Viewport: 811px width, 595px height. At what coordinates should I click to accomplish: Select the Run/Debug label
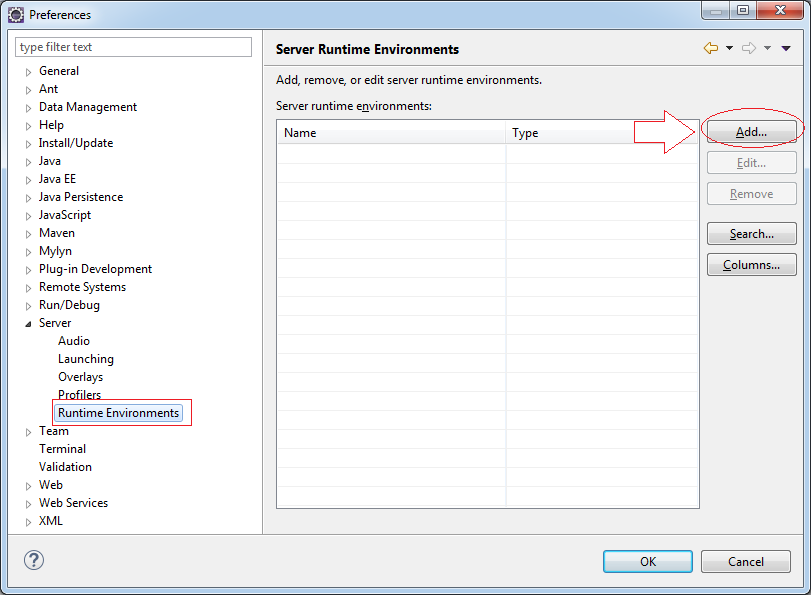tap(69, 305)
